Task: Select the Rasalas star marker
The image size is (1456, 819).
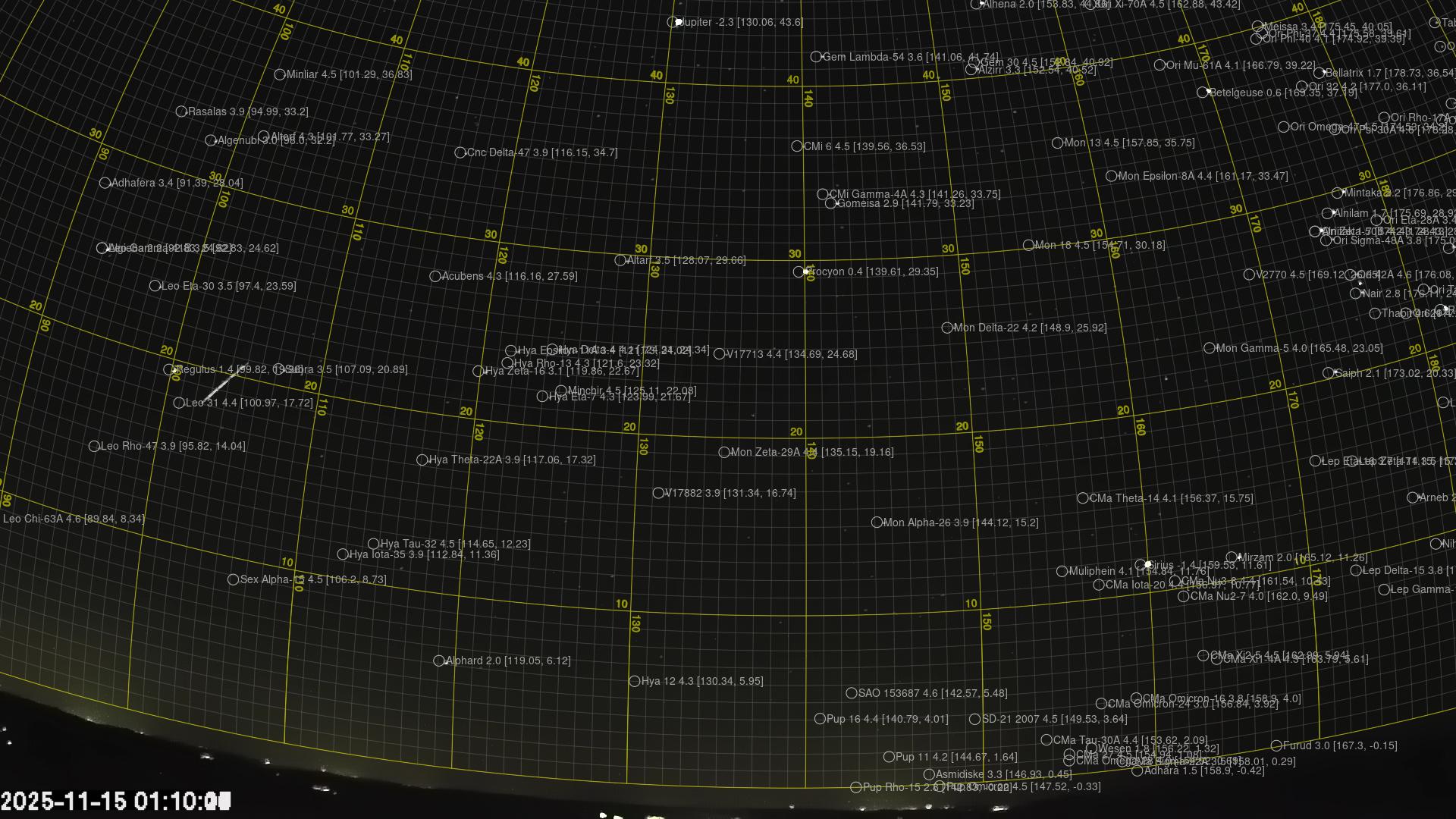Action: (x=181, y=111)
